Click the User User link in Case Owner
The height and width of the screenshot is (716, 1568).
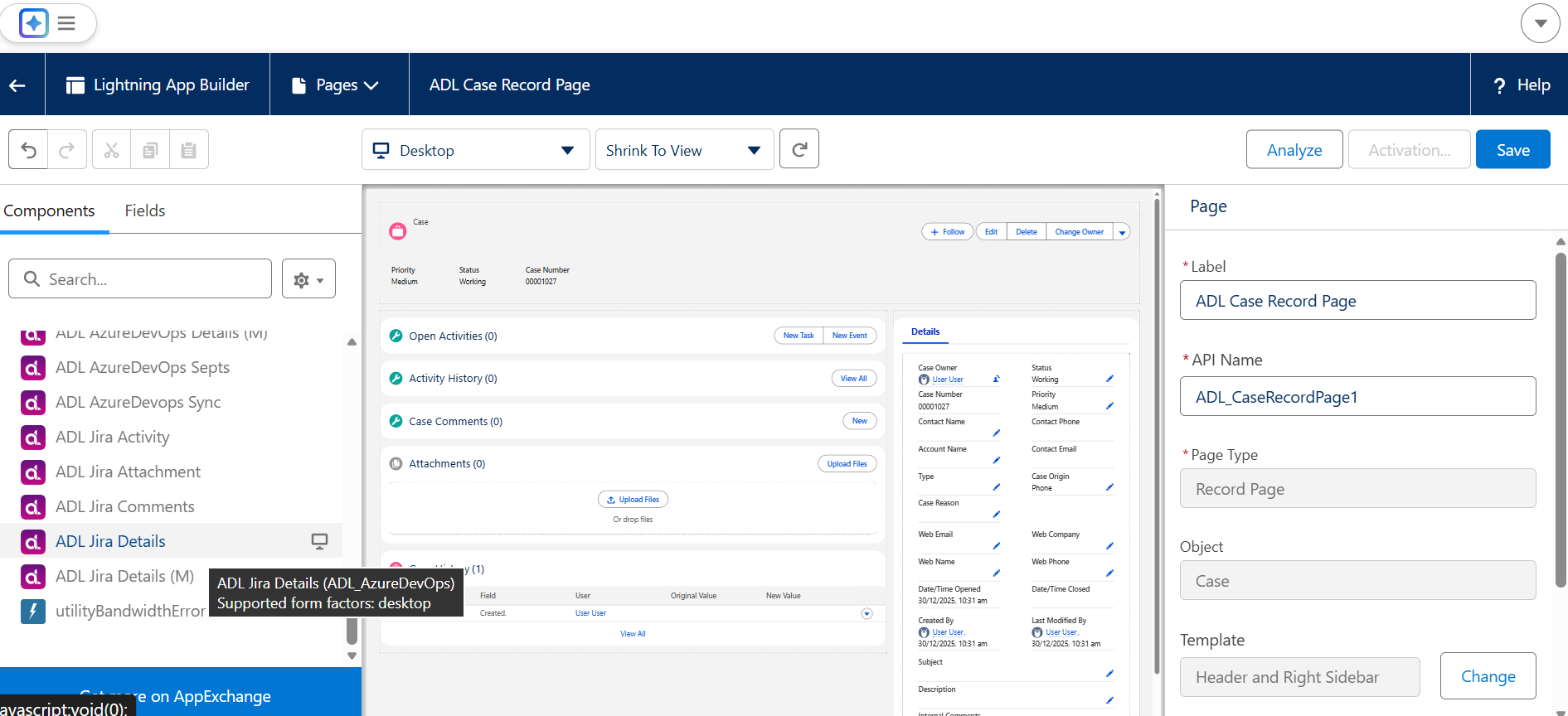[x=948, y=380]
